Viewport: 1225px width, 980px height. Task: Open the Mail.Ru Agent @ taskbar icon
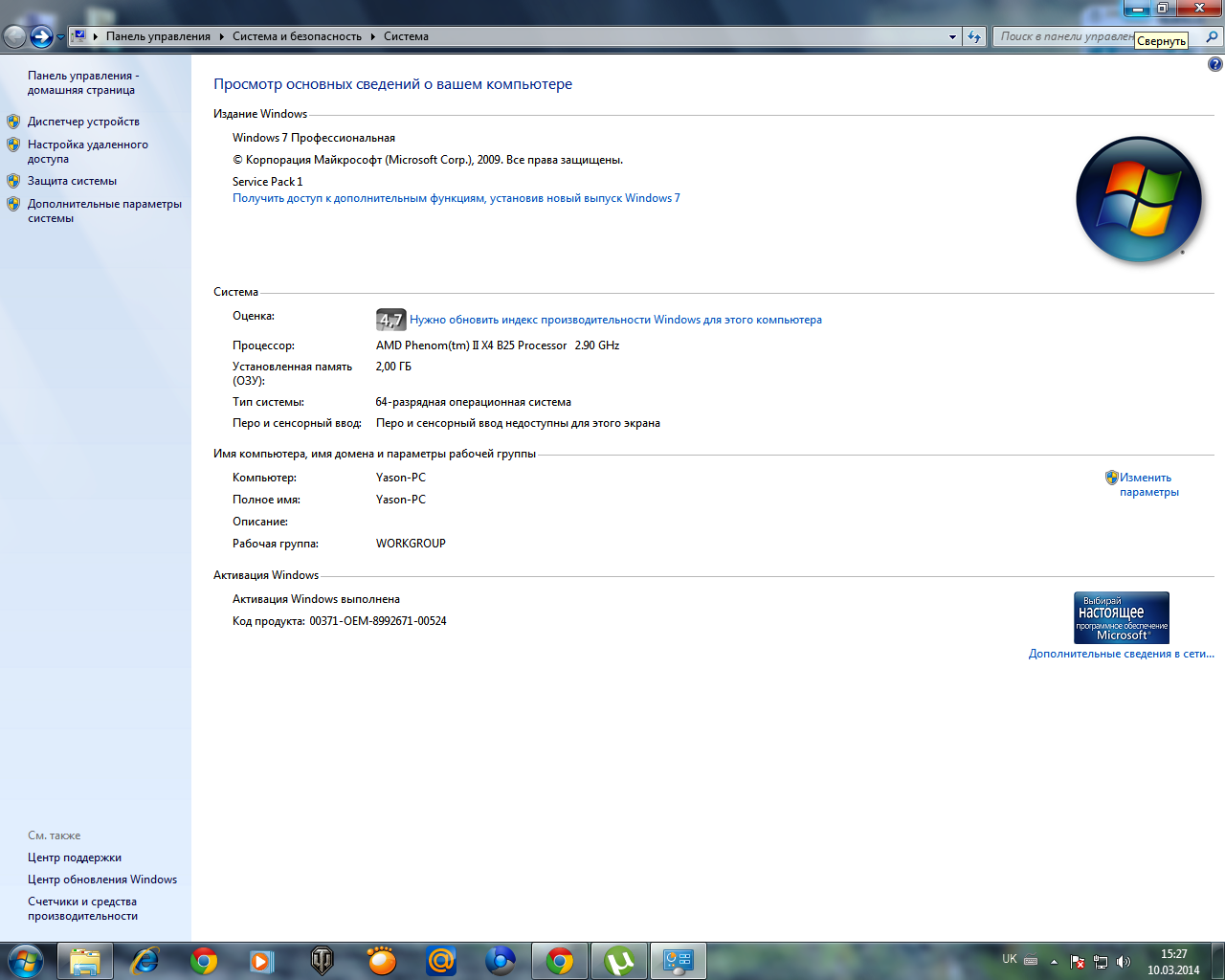pyautogui.click(x=441, y=961)
